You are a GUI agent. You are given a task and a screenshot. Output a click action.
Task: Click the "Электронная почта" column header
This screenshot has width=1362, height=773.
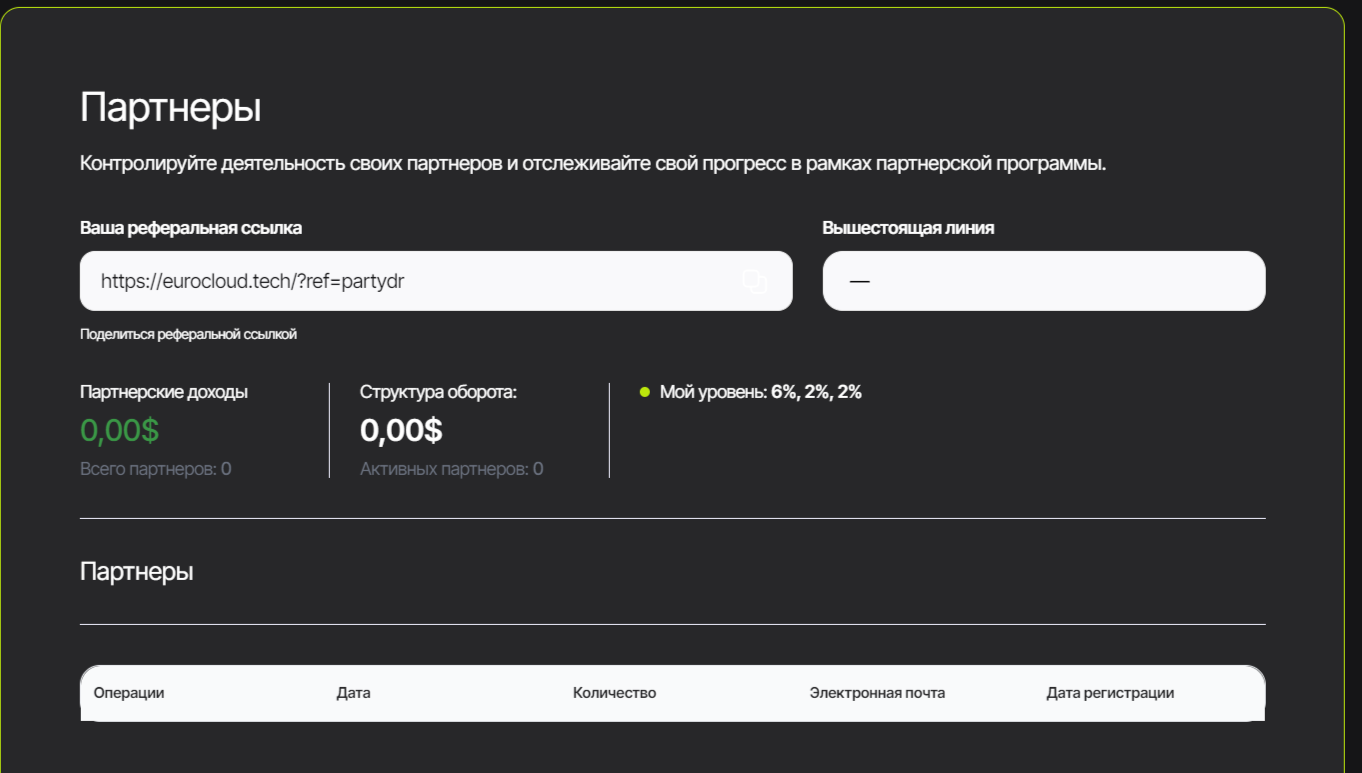pyautogui.click(x=877, y=693)
